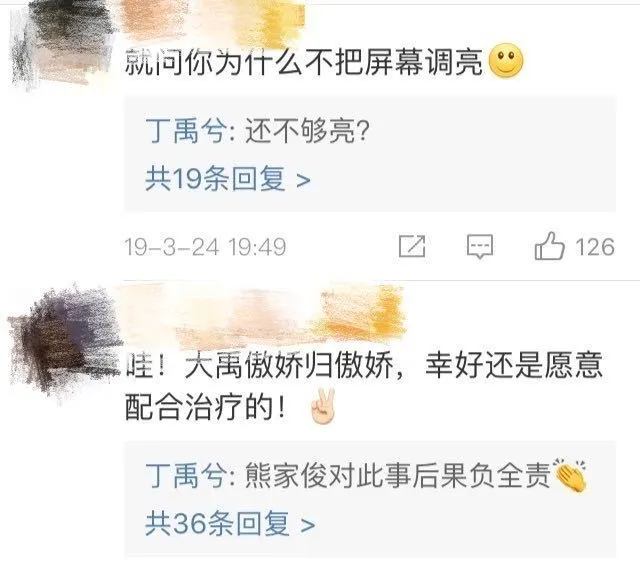Select comment text 就问你为什么不把屏幕调亮
Image resolution: width=640 pixels, height=568 pixels.
pos(304,62)
